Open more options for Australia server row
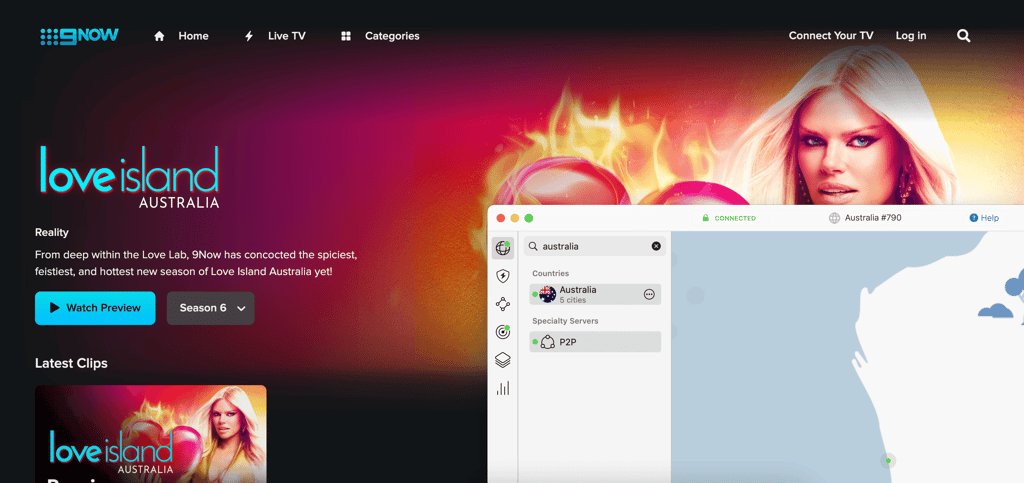This screenshot has height=483, width=1024. coord(649,294)
